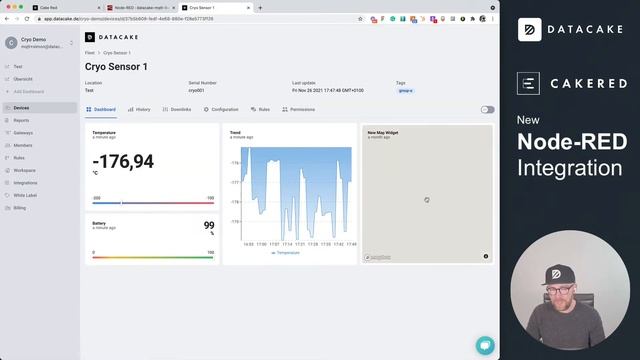Click the Integrations sidebar icon

click(7, 183)
